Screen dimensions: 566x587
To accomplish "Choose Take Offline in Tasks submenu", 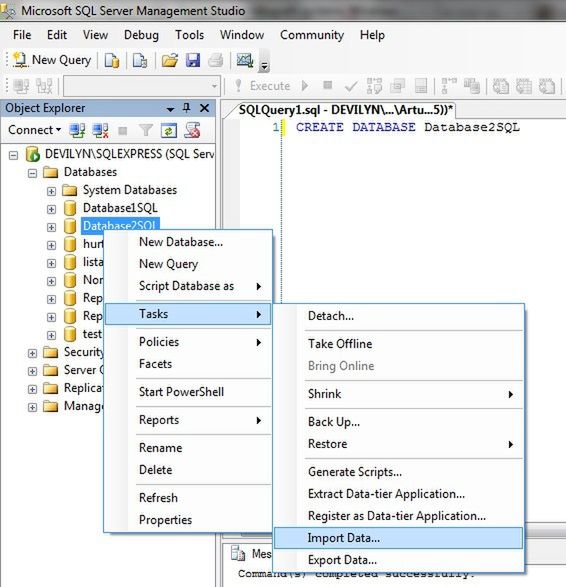I will click(x=399, y=344).
